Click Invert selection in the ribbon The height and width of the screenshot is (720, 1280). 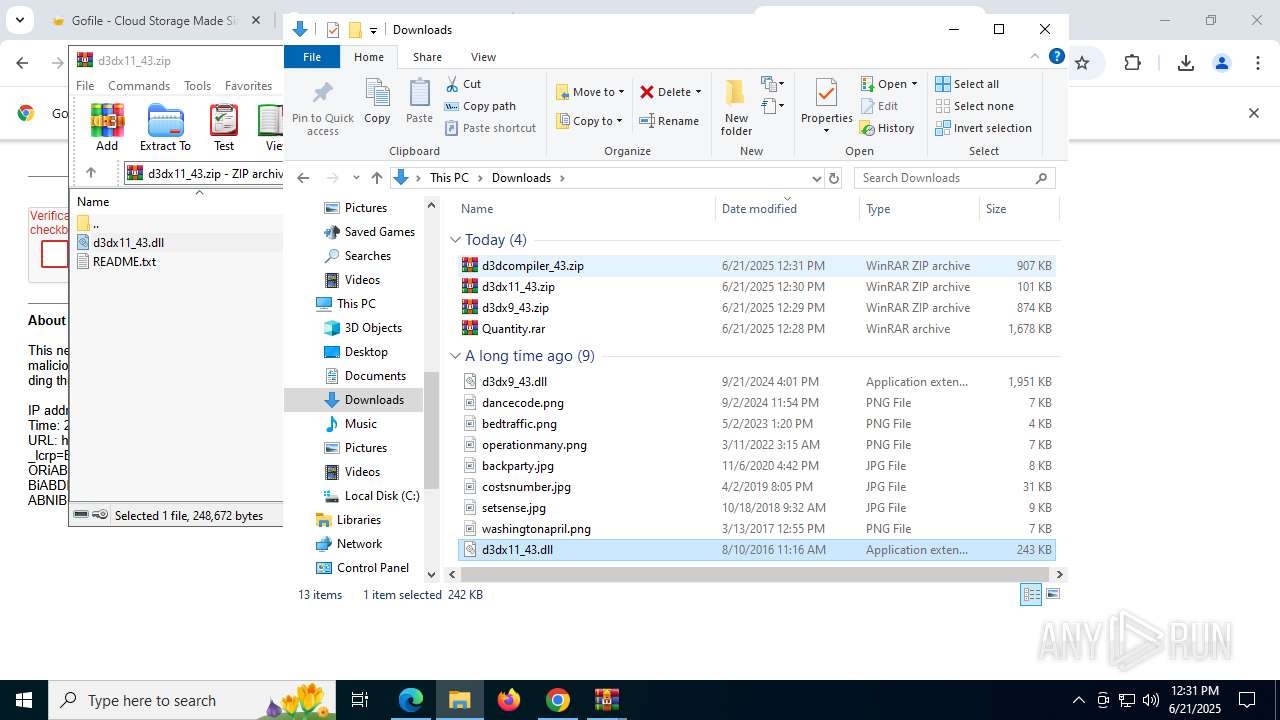[x=984, y=128]
